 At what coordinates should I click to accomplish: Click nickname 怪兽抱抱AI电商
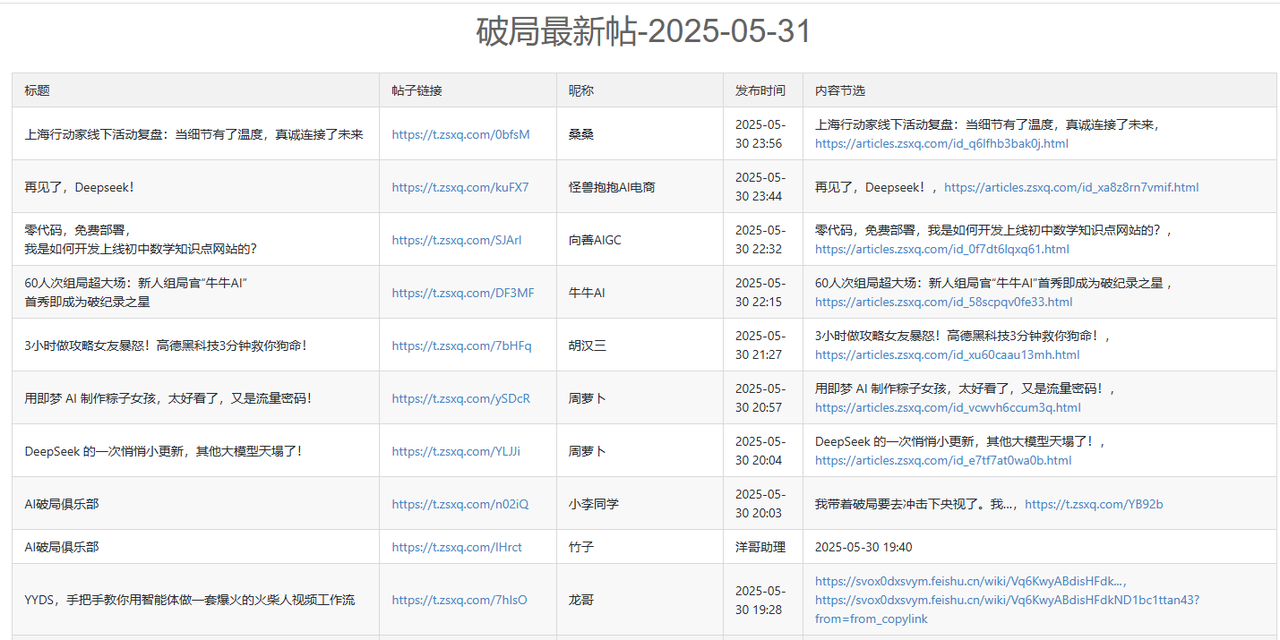click(612, 187)
